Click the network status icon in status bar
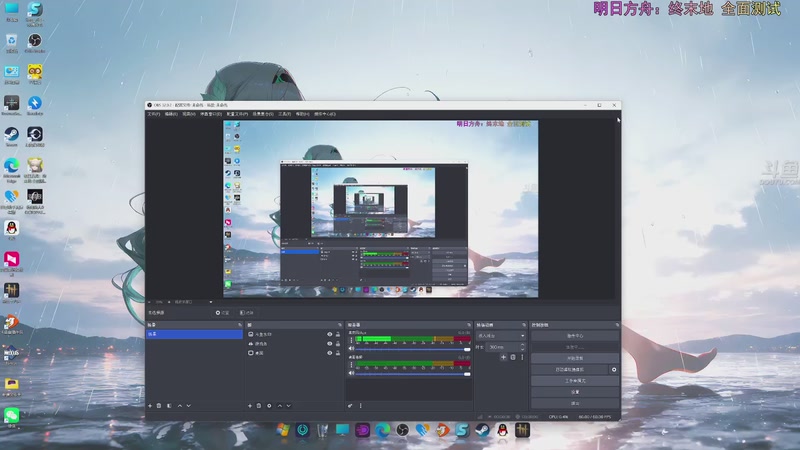The width and height of the screenshot is (800, 450). [x=480, y=417]
